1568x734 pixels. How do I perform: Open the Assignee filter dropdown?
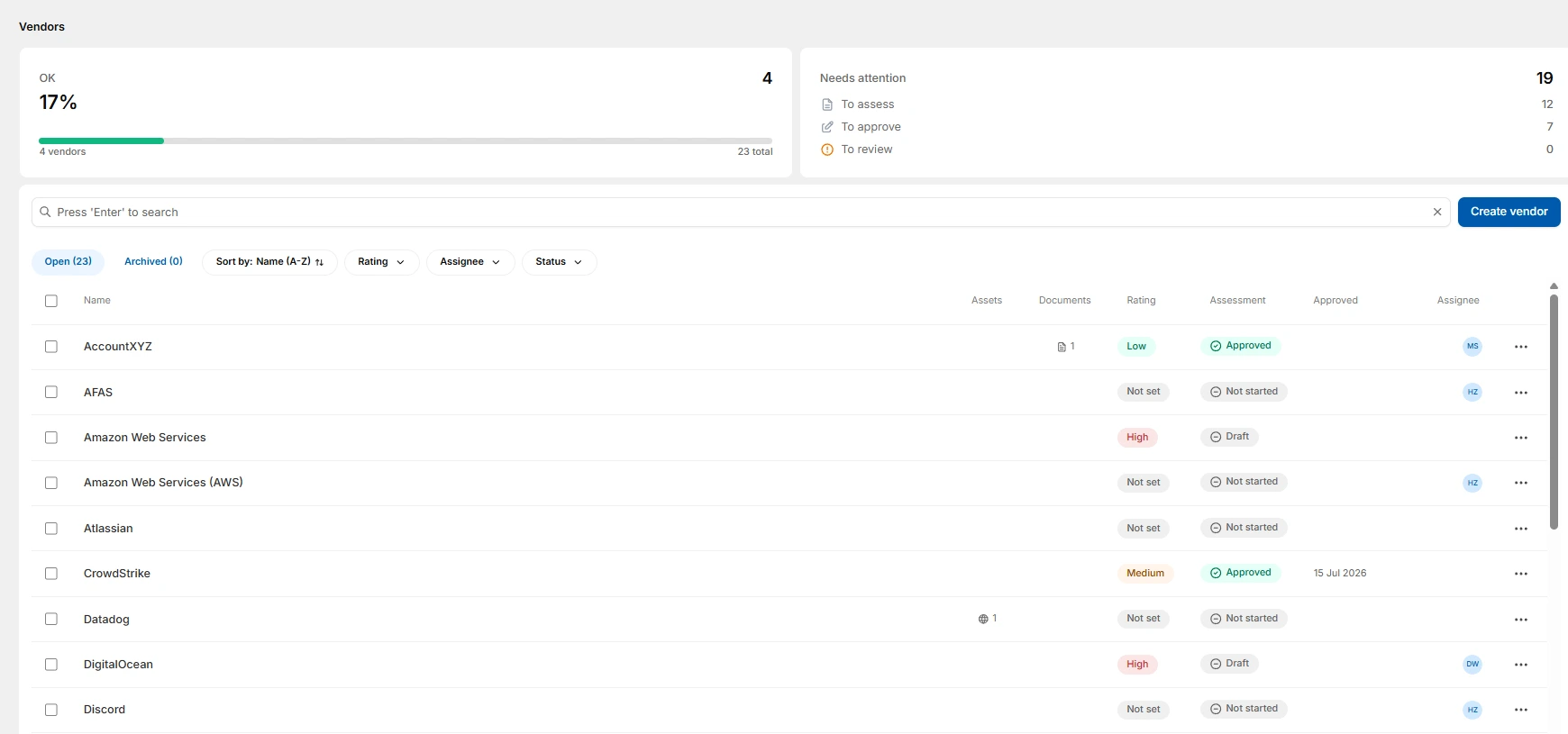(470, 262)
